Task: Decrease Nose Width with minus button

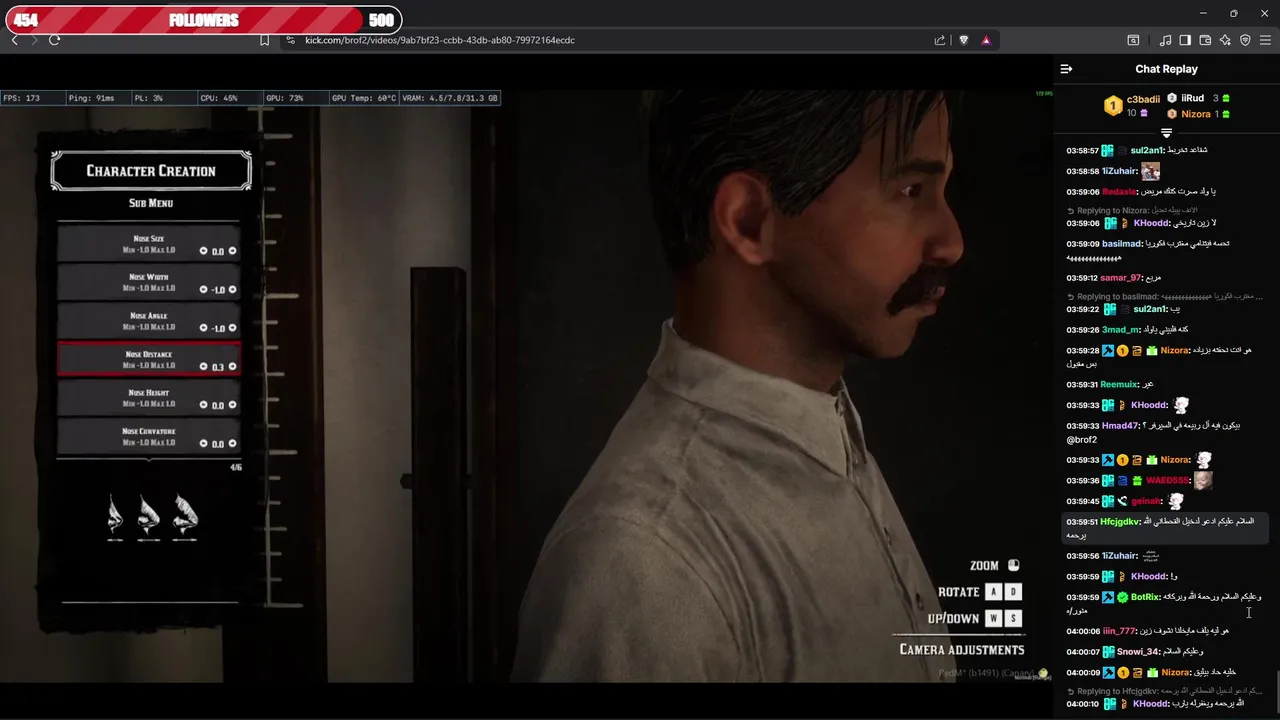Action: point(204,290)
